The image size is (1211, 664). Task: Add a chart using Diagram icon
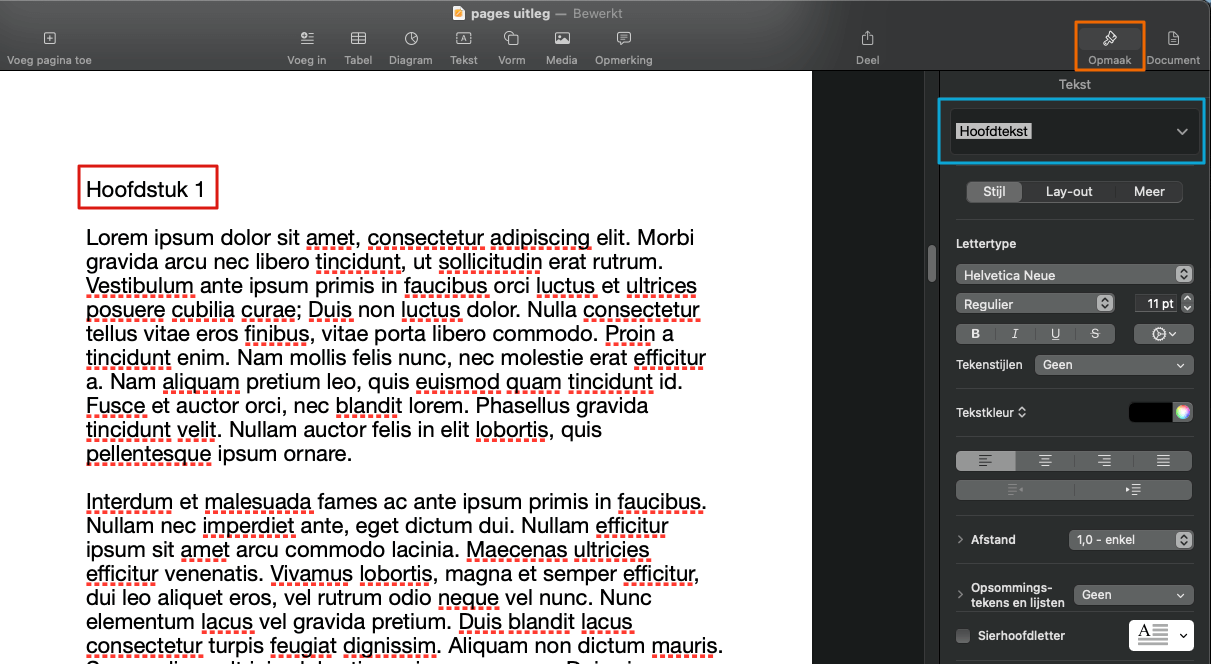click(x=411, y=38)
